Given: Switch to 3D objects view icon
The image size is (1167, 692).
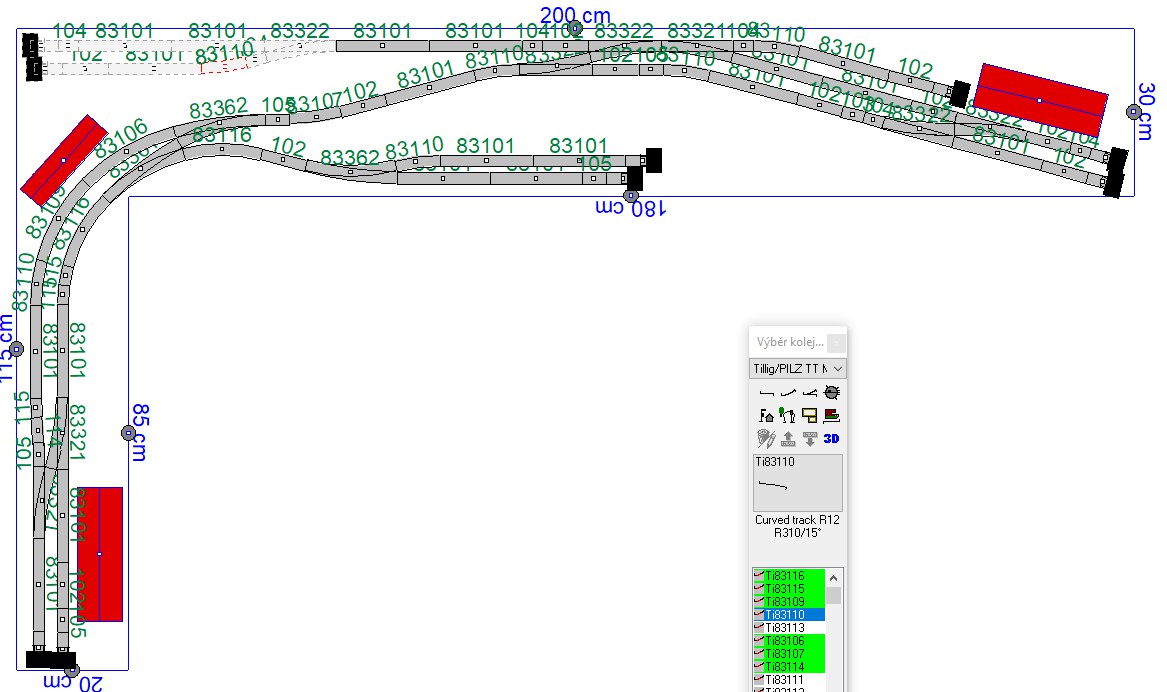Looking at the screenshot, I should tap(832, 438).
